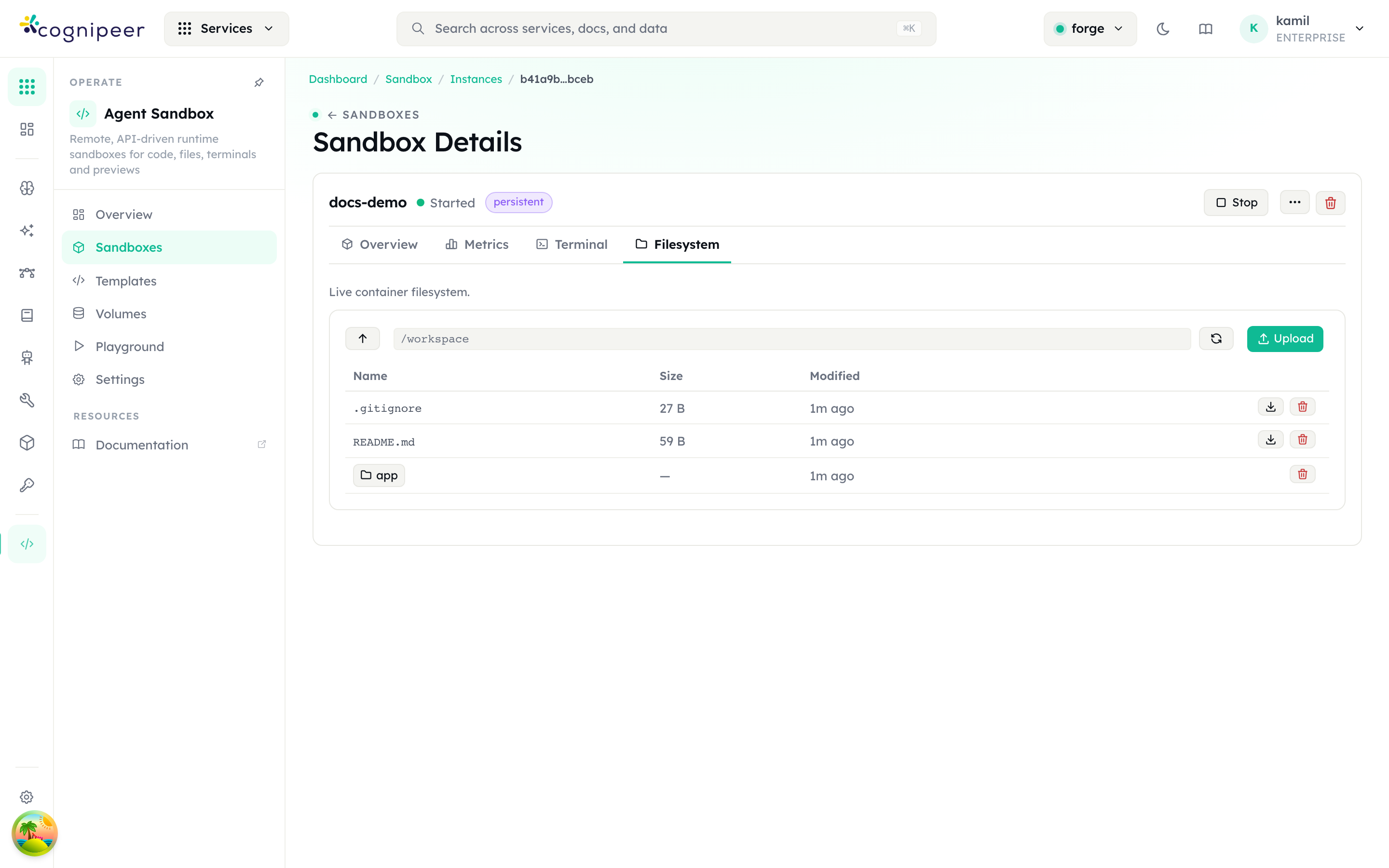The height and width of the screenshot is (868, 1389).
Task: Select the Filesystem tab
Action: 677,244
